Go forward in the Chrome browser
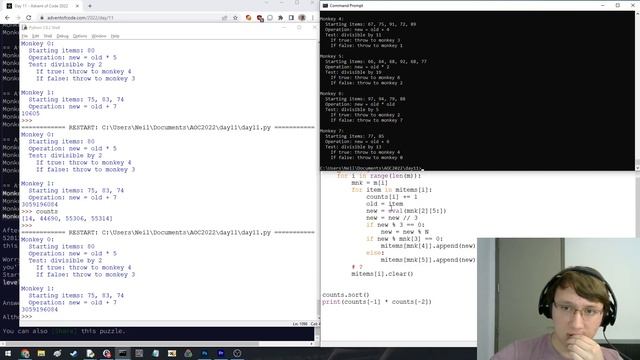Screen dimensions: 640x360 (18, 18)
